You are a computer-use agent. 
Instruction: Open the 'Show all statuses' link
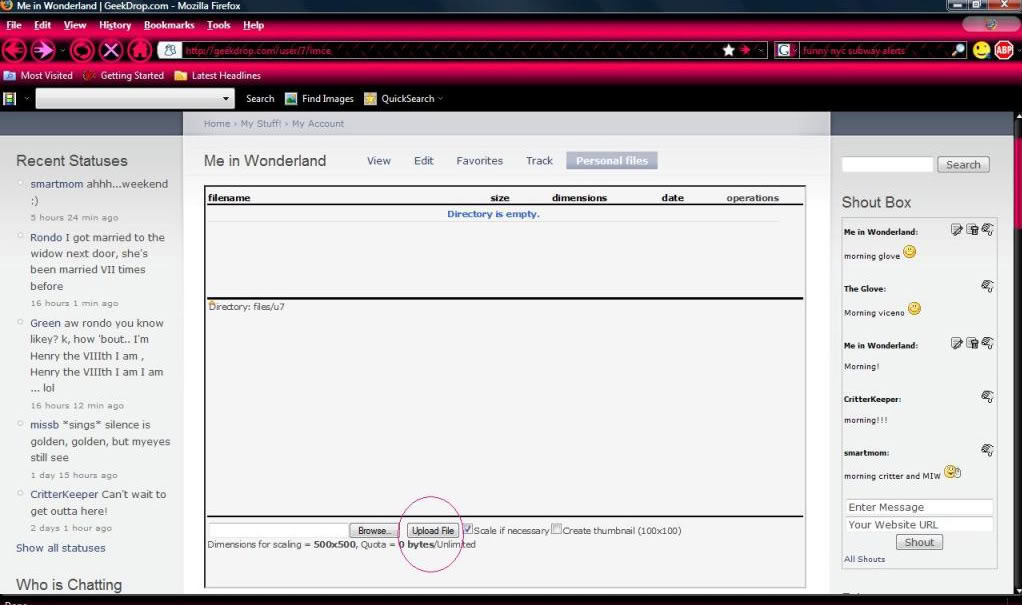coord(60,548)
